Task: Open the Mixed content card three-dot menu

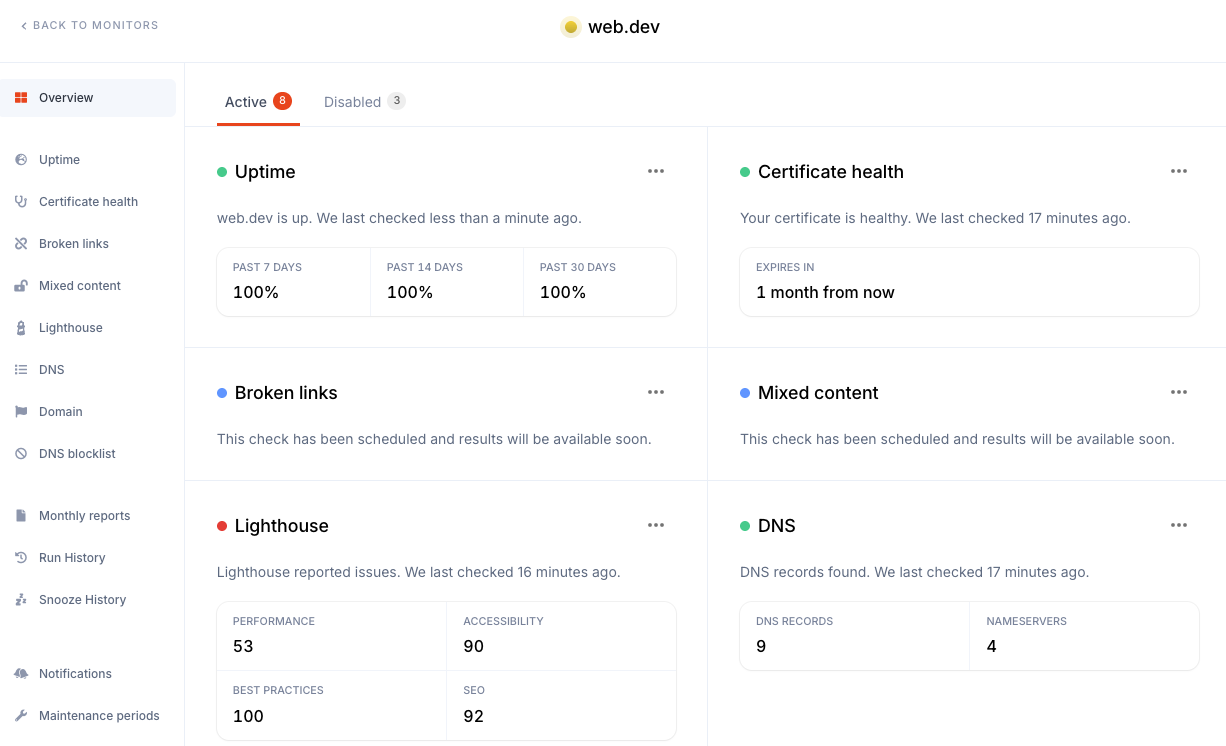Action: coord(1179,392)
